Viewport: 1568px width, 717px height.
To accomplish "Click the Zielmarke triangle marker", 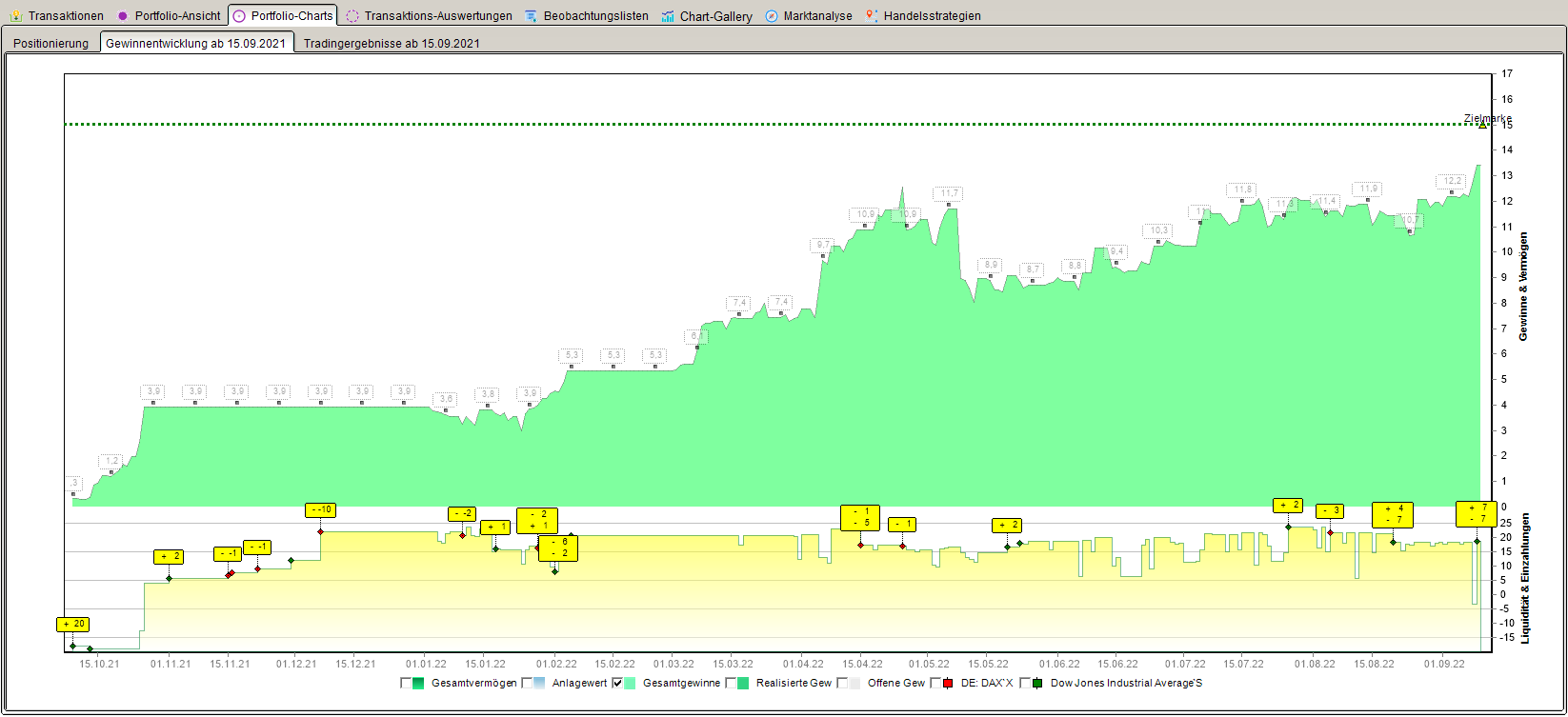I will 1482,125.
